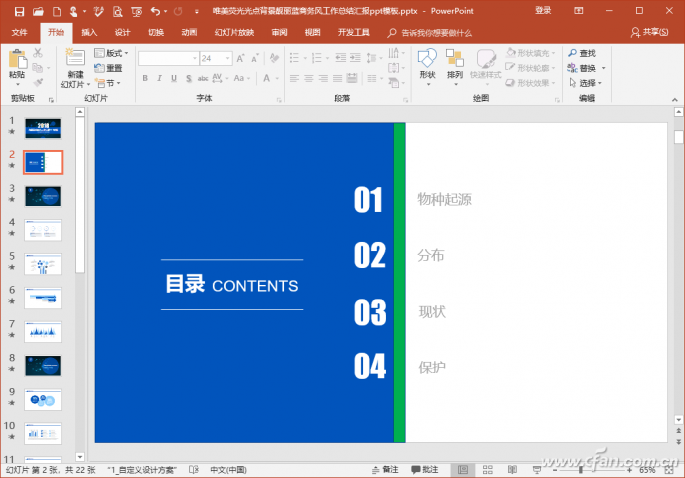The width and height of the screenshot is (685, 478).
Task: Start slide show from status bar icon
Action: (x=537, y=470)
